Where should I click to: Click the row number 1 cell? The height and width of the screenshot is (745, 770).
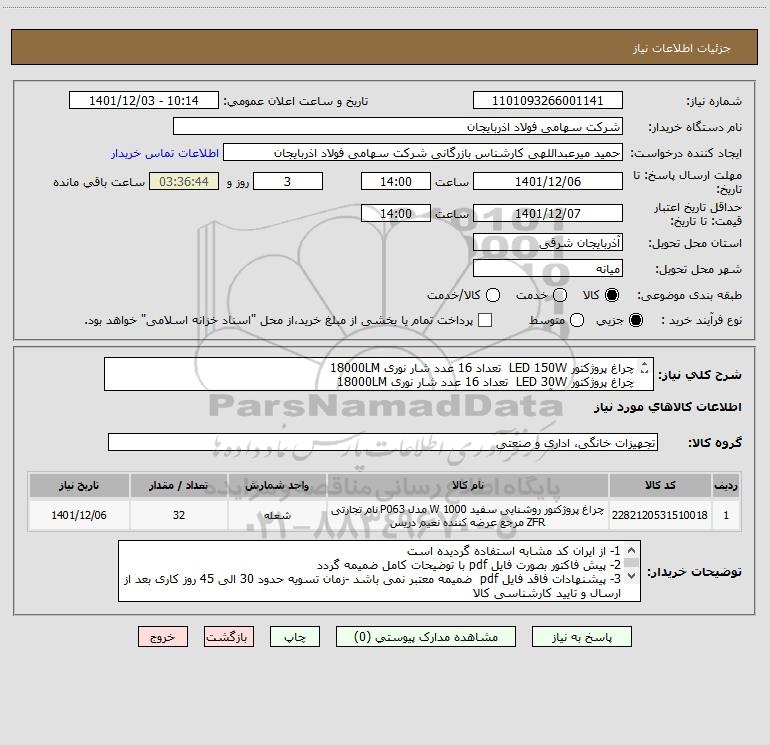(x=726, y=515)
